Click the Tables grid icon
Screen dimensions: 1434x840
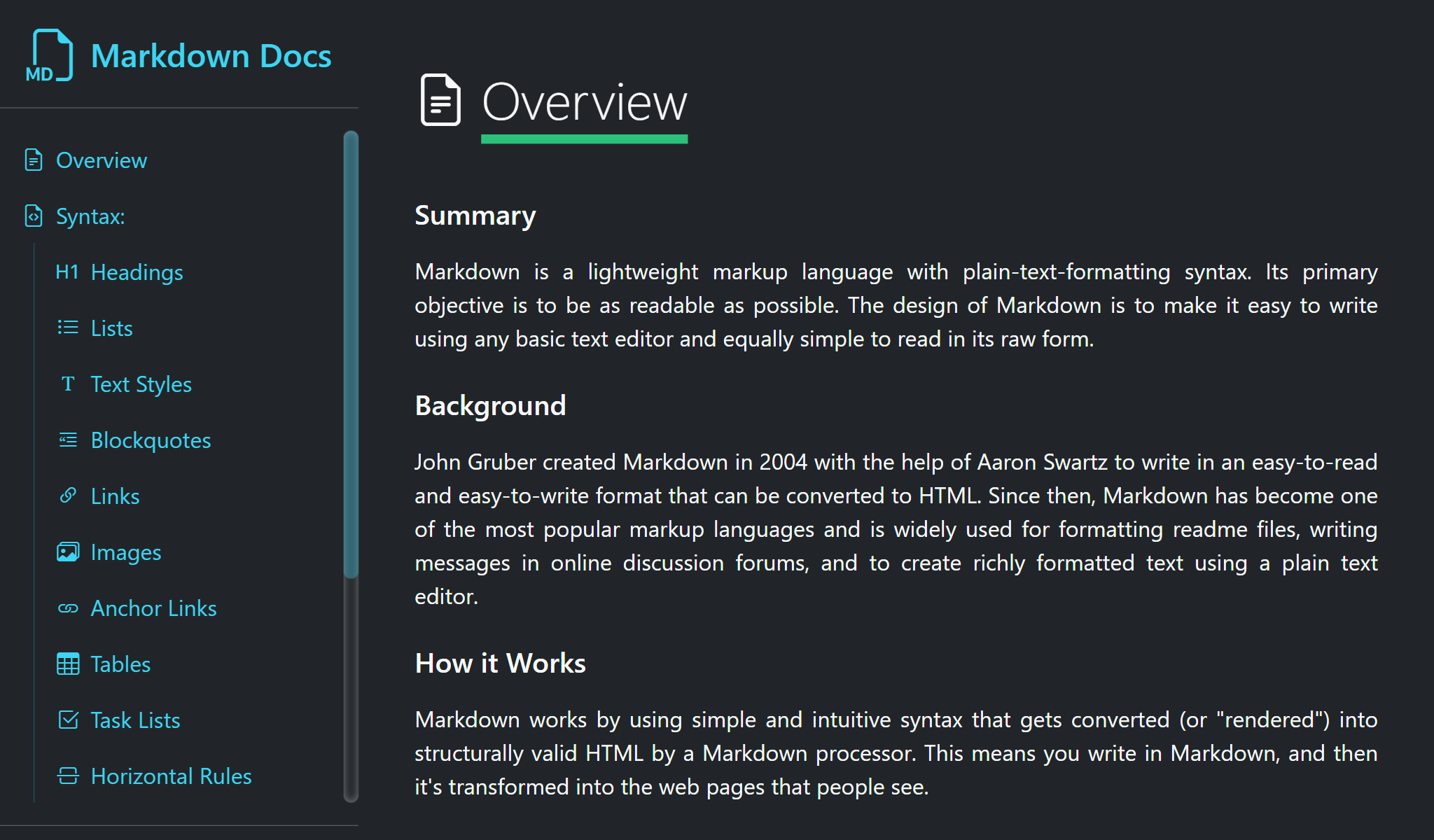coord(68,664)
